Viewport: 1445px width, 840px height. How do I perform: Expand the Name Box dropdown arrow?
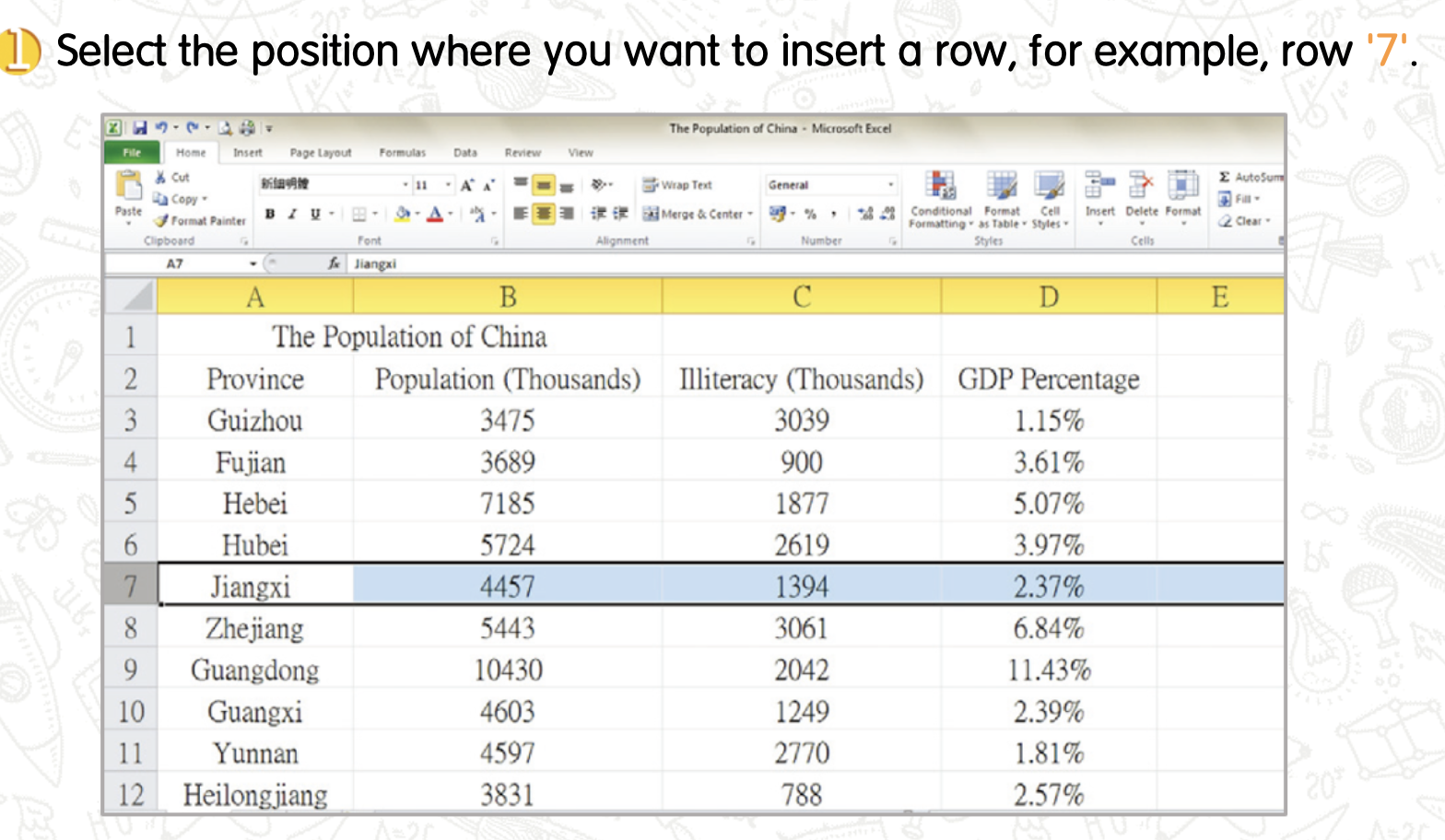coord(253,264)
